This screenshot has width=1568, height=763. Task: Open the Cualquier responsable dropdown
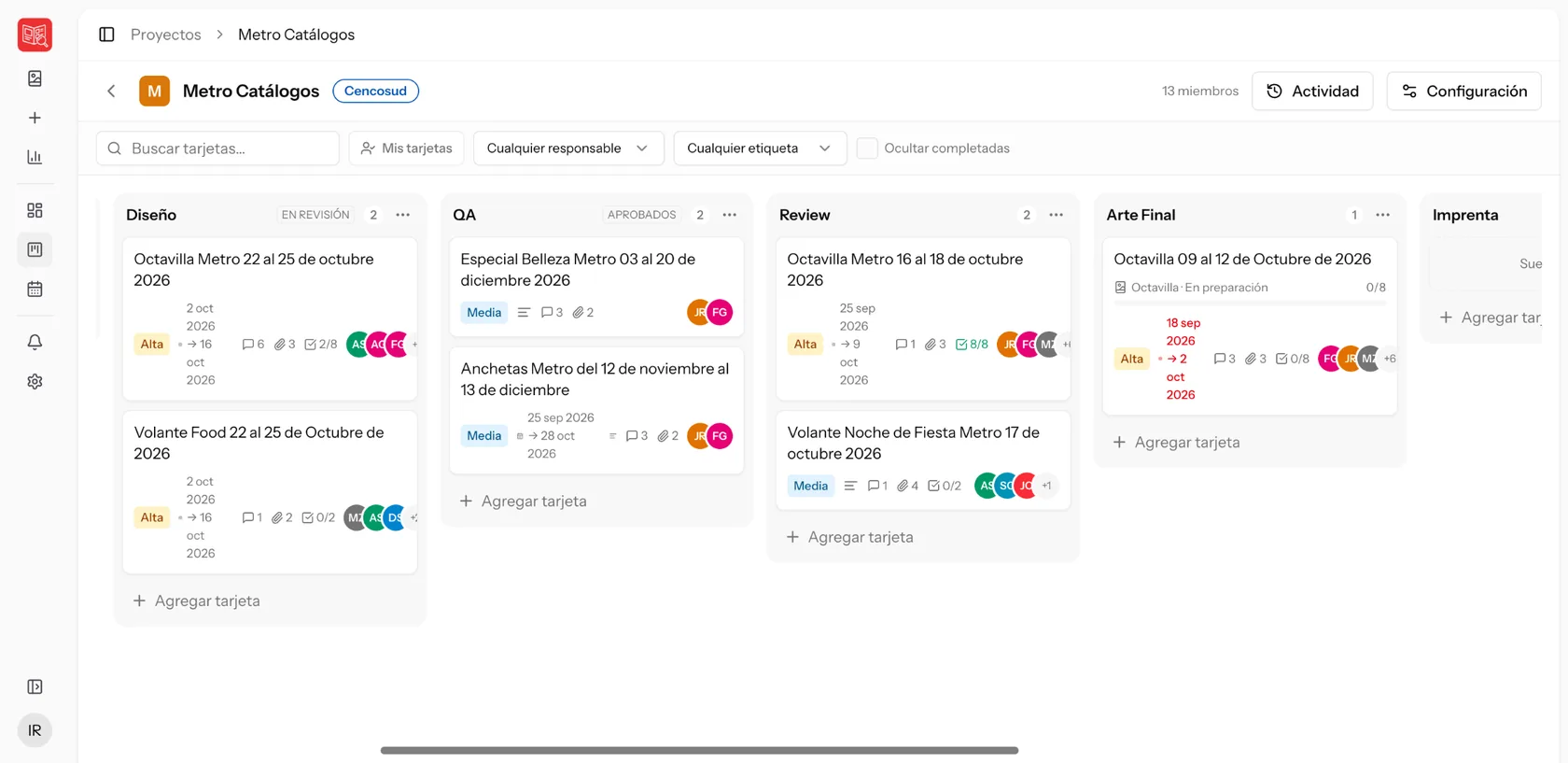point(568,148)
